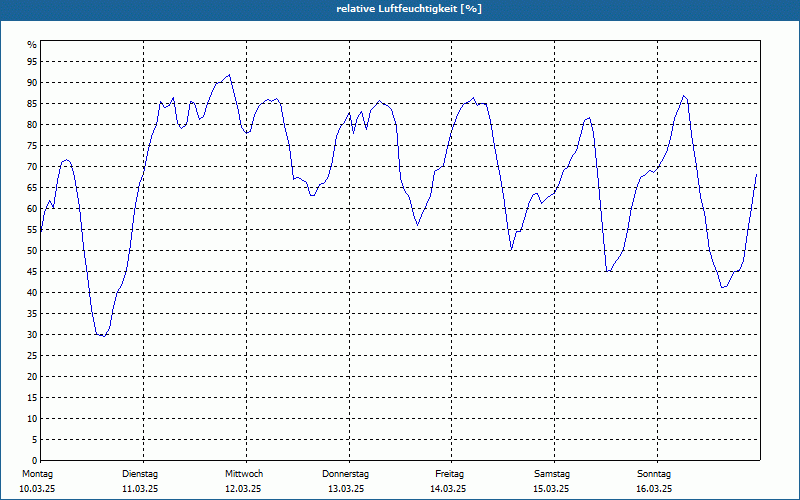Select the 'Montag' day label

[x=37, y=474]
